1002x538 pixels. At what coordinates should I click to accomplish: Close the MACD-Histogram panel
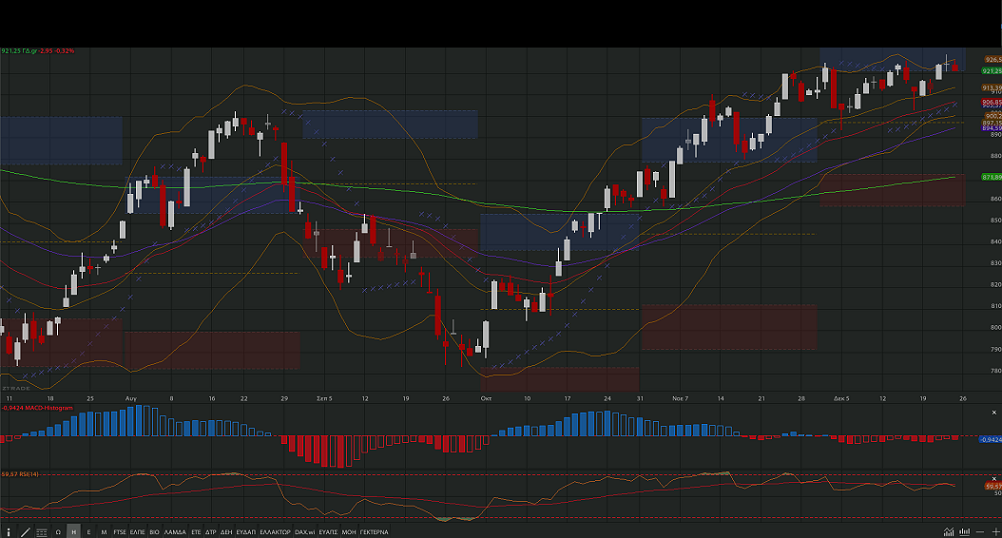(994, 413)
